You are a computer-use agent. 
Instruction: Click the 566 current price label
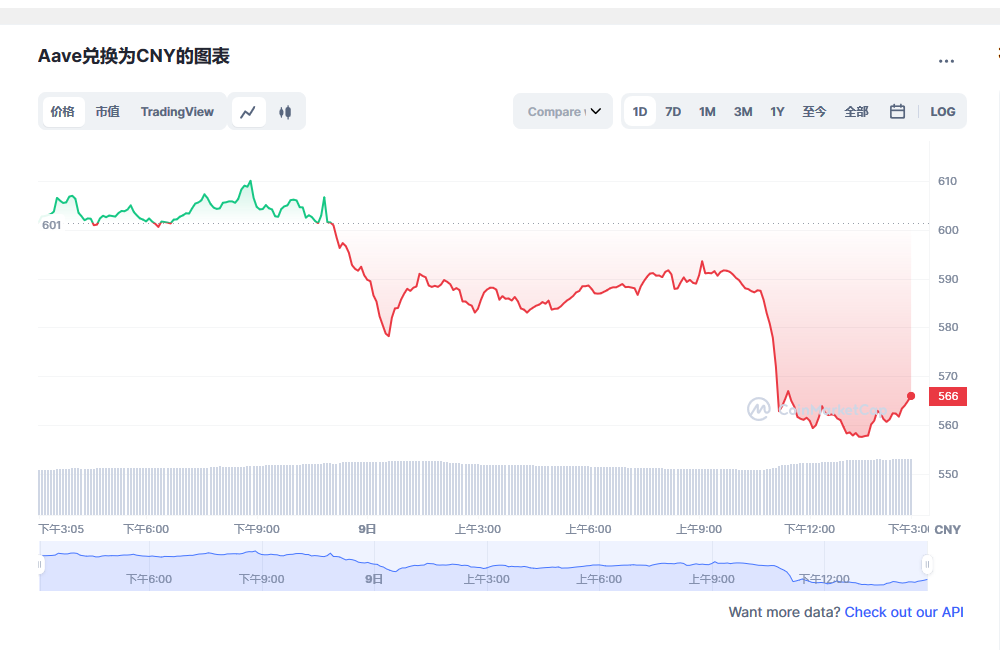(948, 396)
